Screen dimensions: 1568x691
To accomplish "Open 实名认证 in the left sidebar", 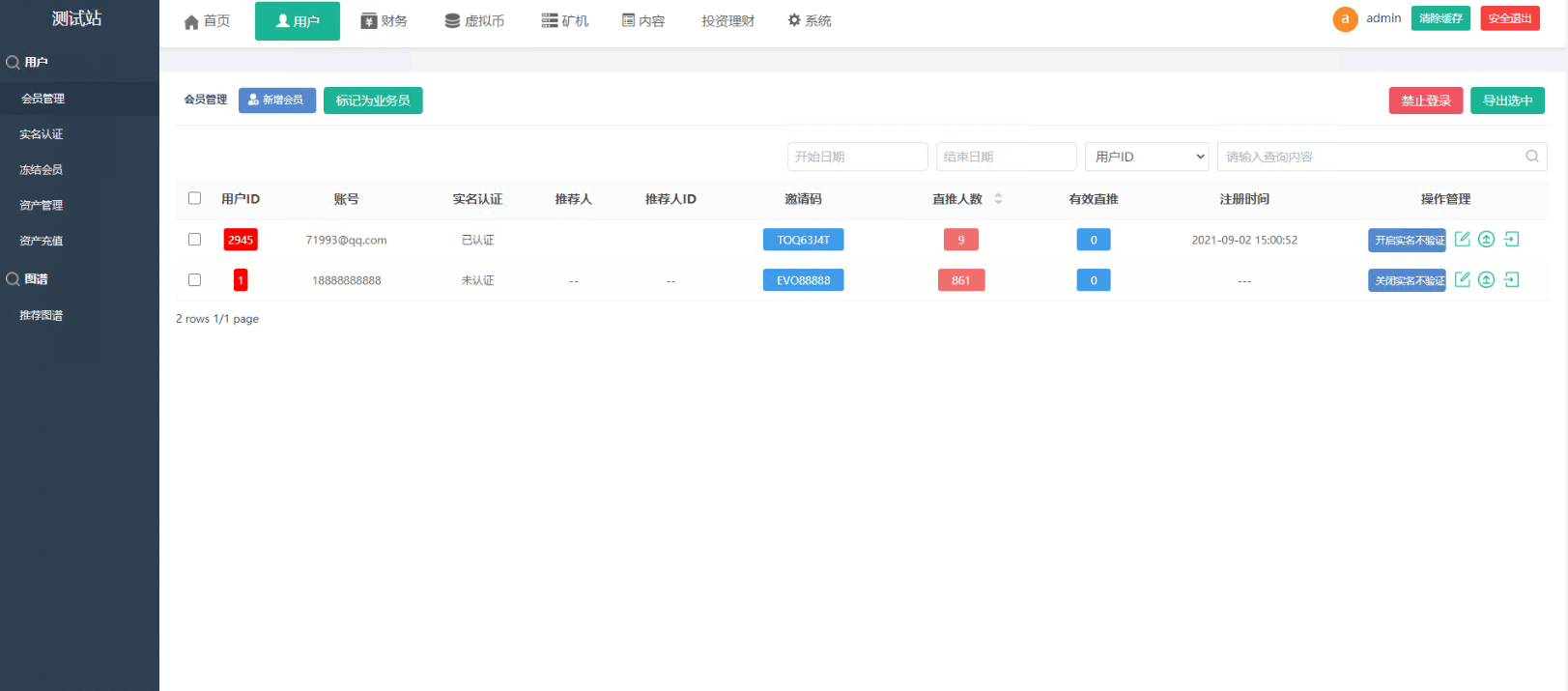I will coord(42,134).
